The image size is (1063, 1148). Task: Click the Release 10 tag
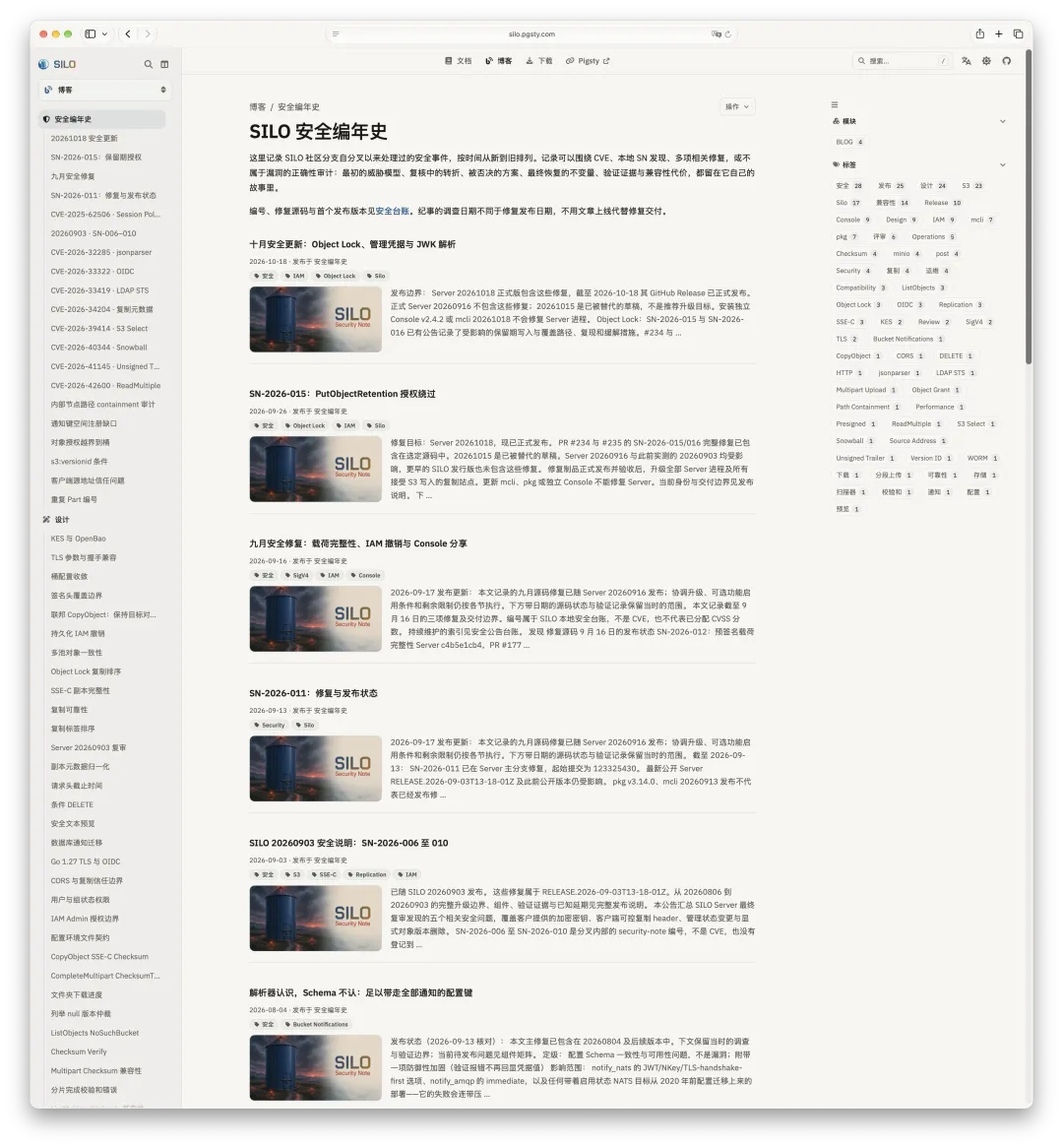[942, 203]
